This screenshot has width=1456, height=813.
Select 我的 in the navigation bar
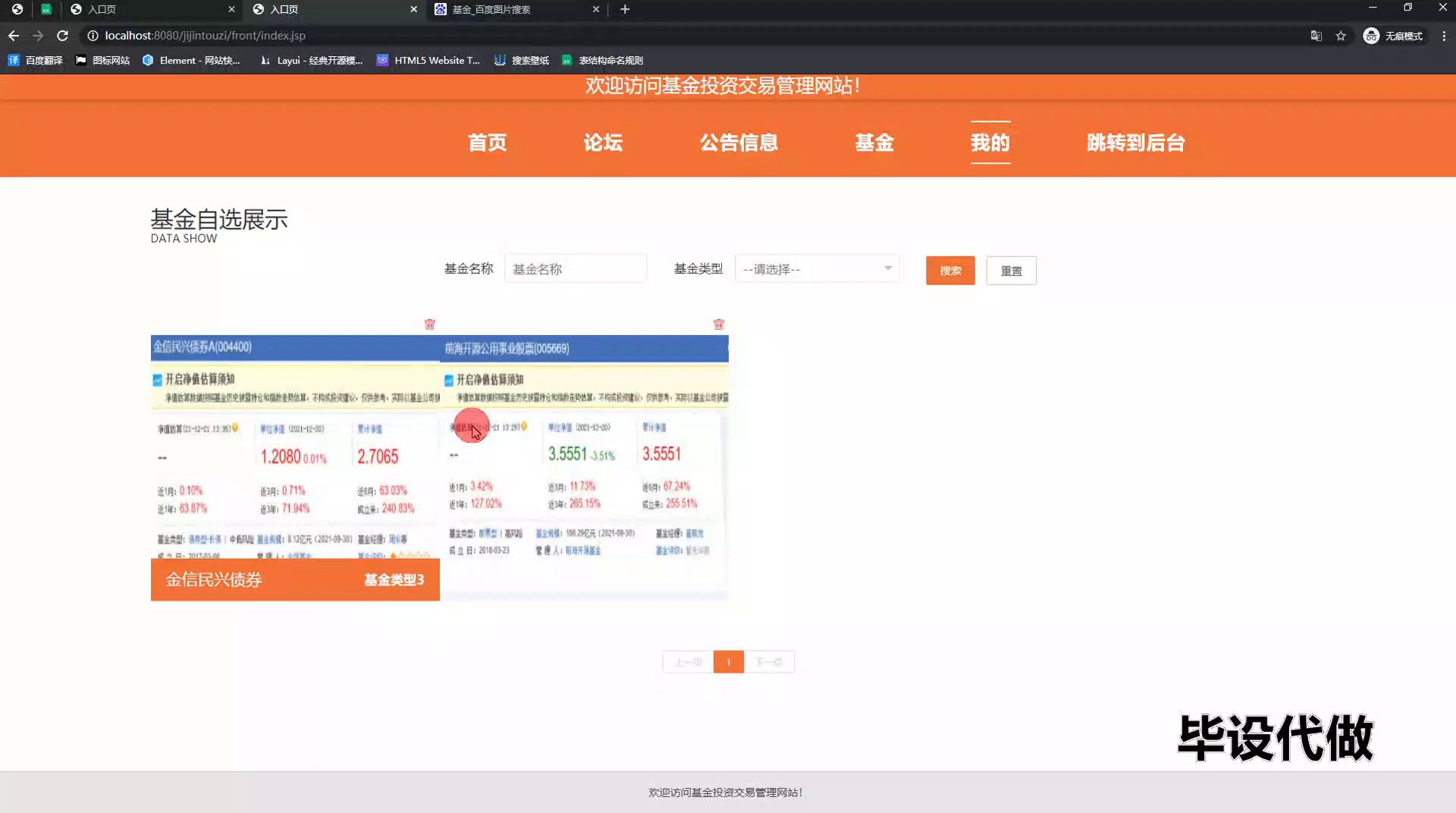990,143
